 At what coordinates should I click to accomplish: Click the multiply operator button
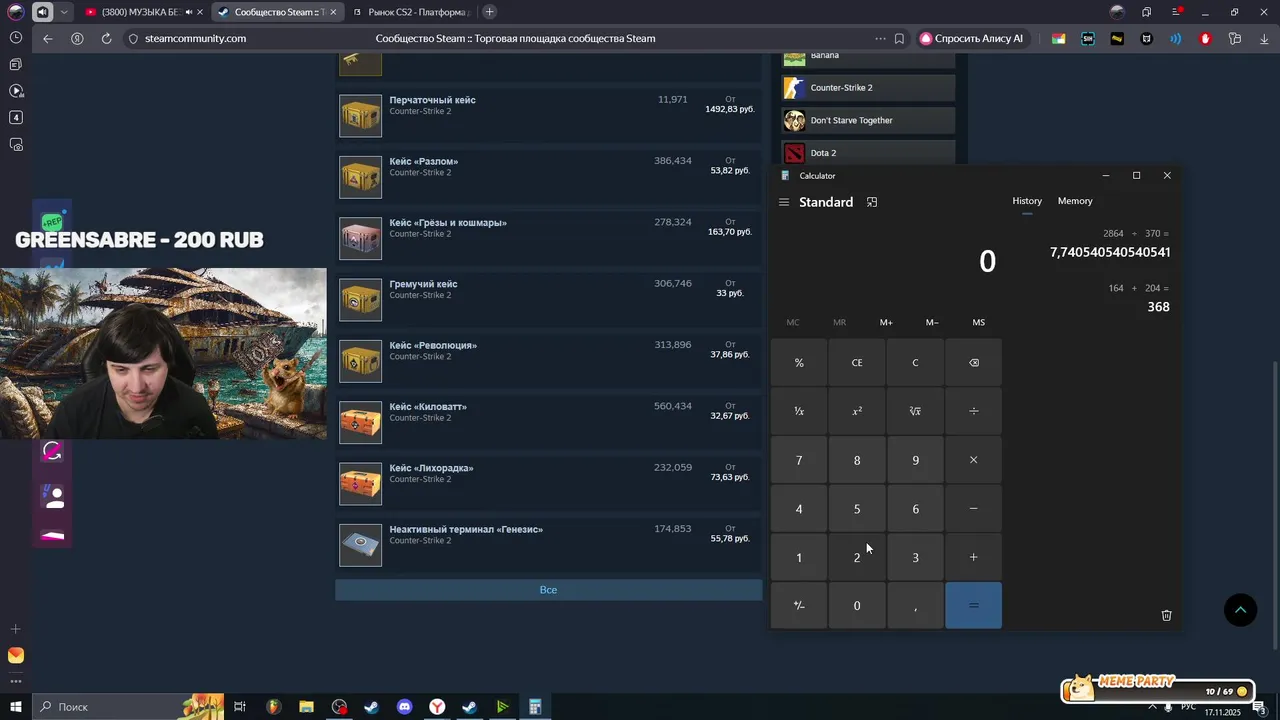(973, 460)
